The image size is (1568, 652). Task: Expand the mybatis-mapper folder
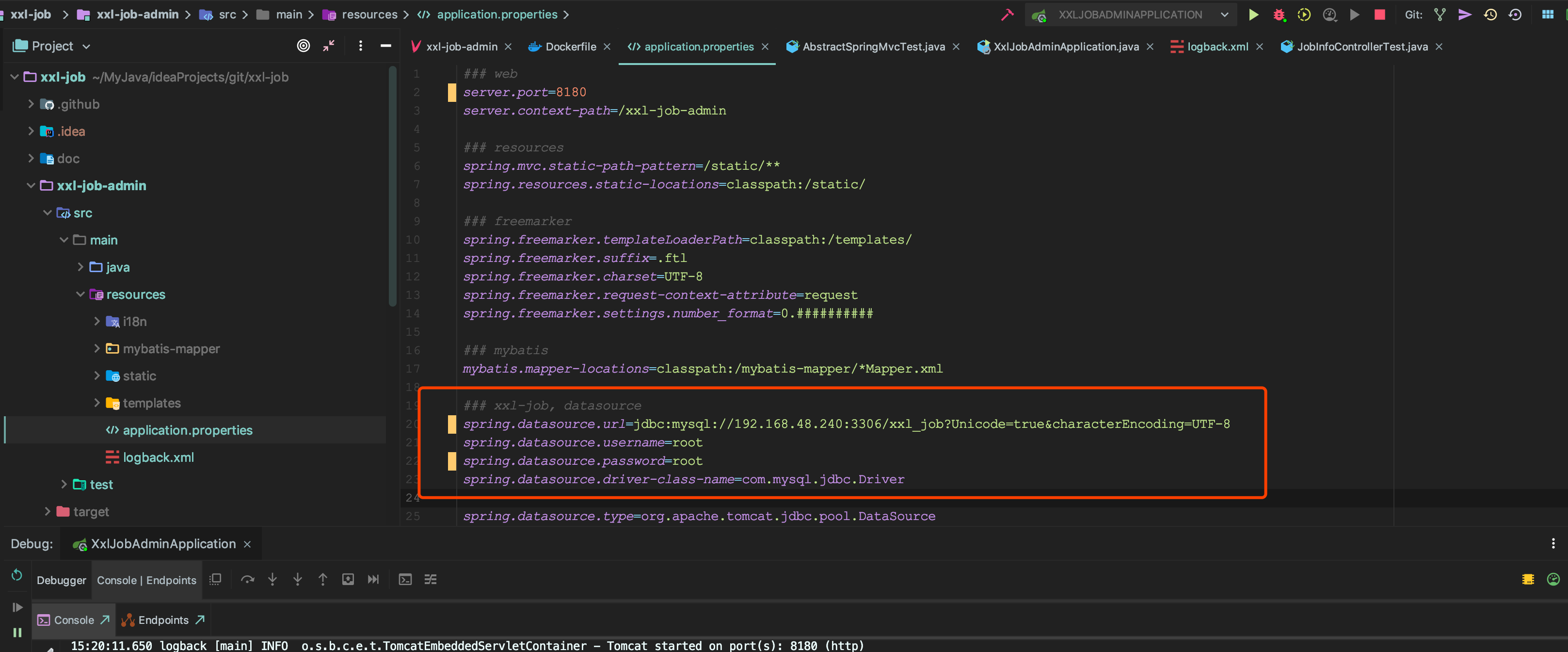(97, 348)
